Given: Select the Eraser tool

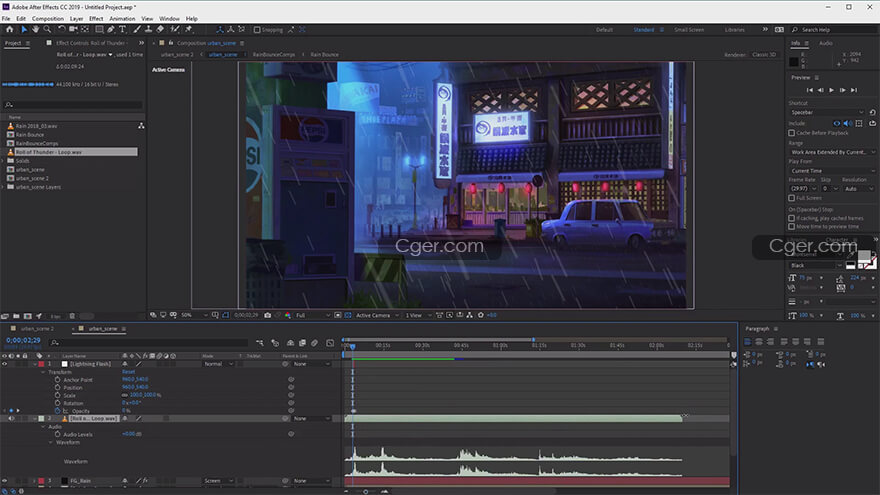Looking at the screenshot, I should 160,30.
